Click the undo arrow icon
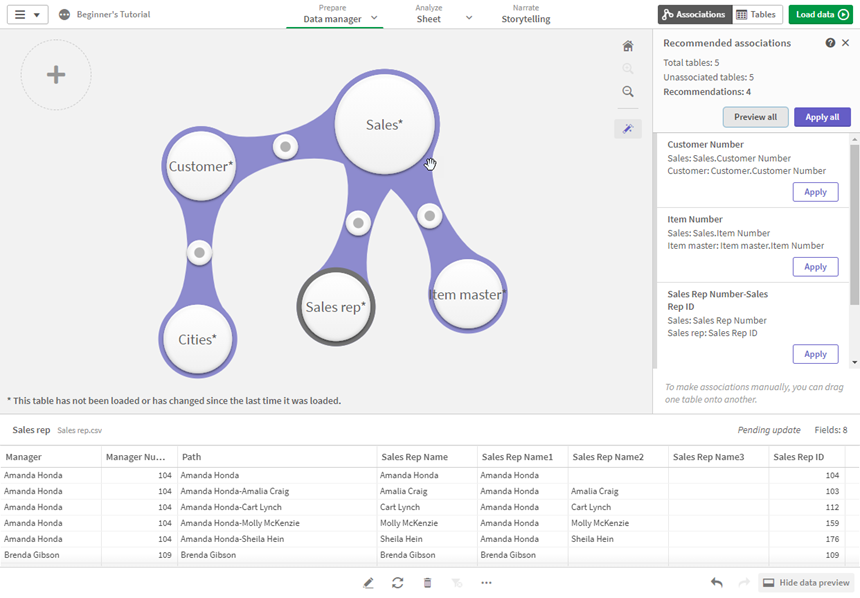The height and width of the screenshot is (598, 860). [x=717, y=583]
